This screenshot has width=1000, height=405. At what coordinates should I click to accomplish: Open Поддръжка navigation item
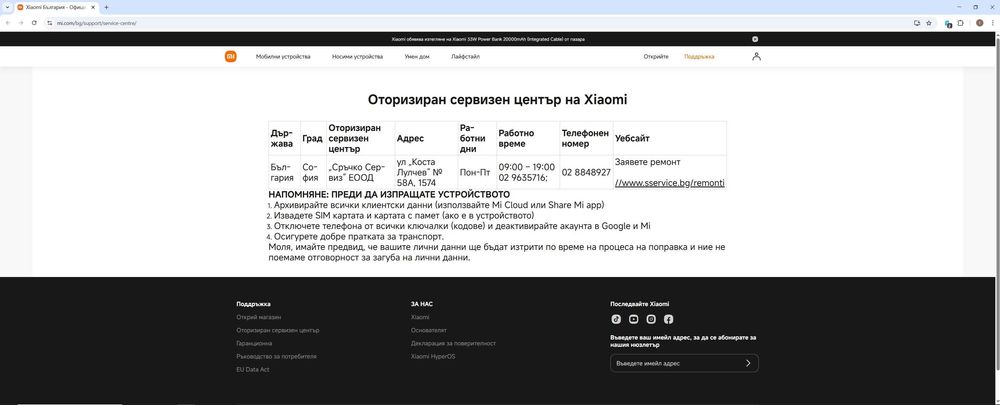pos(699,57)
